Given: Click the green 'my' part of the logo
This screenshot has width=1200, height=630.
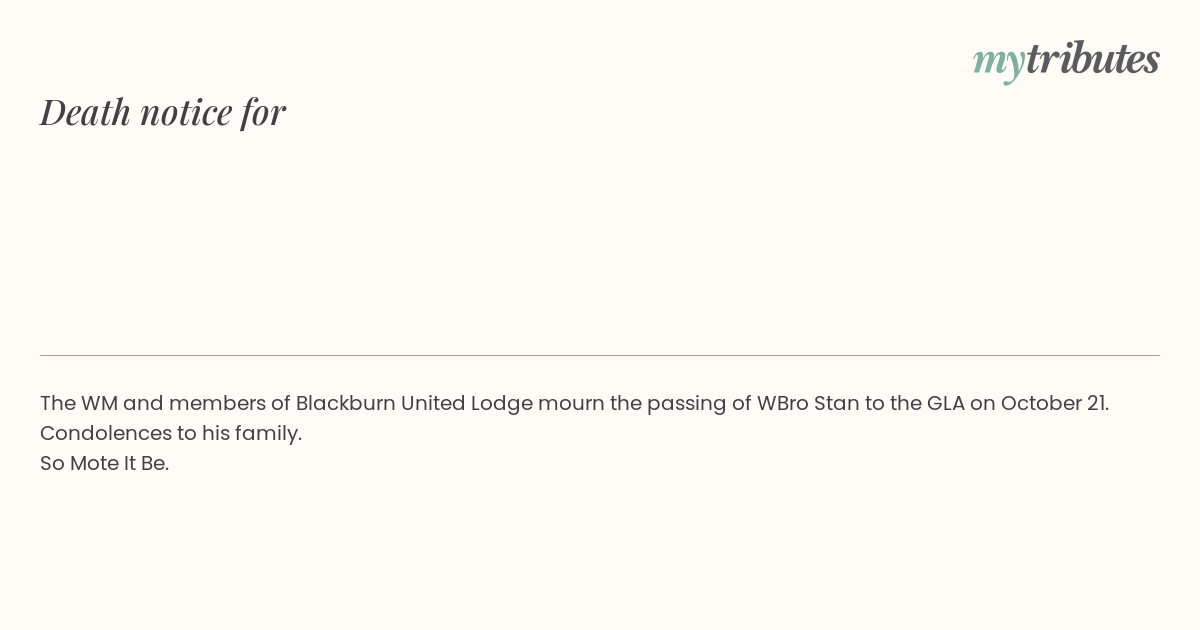Looking at the screenshot, I should pos(998,61).
